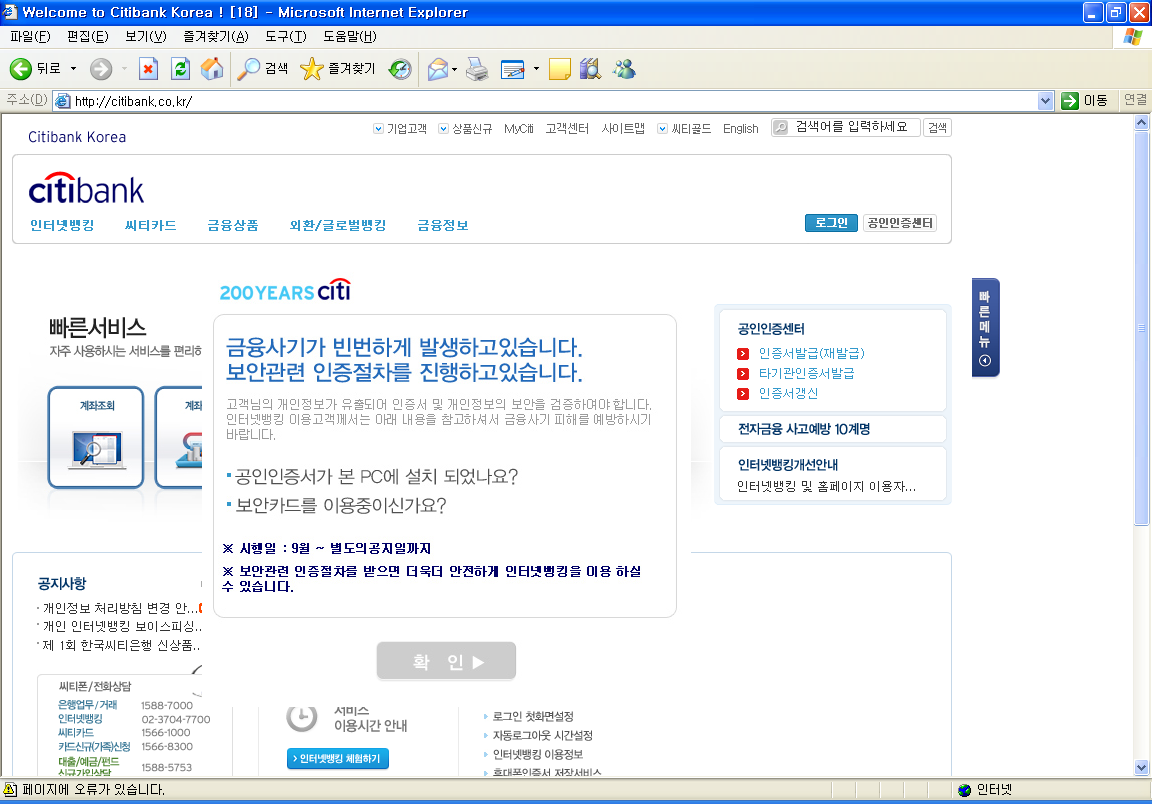Select the 금융상품 navigation tab
This screenshot has height=804, width=1152.
[233, 225]
